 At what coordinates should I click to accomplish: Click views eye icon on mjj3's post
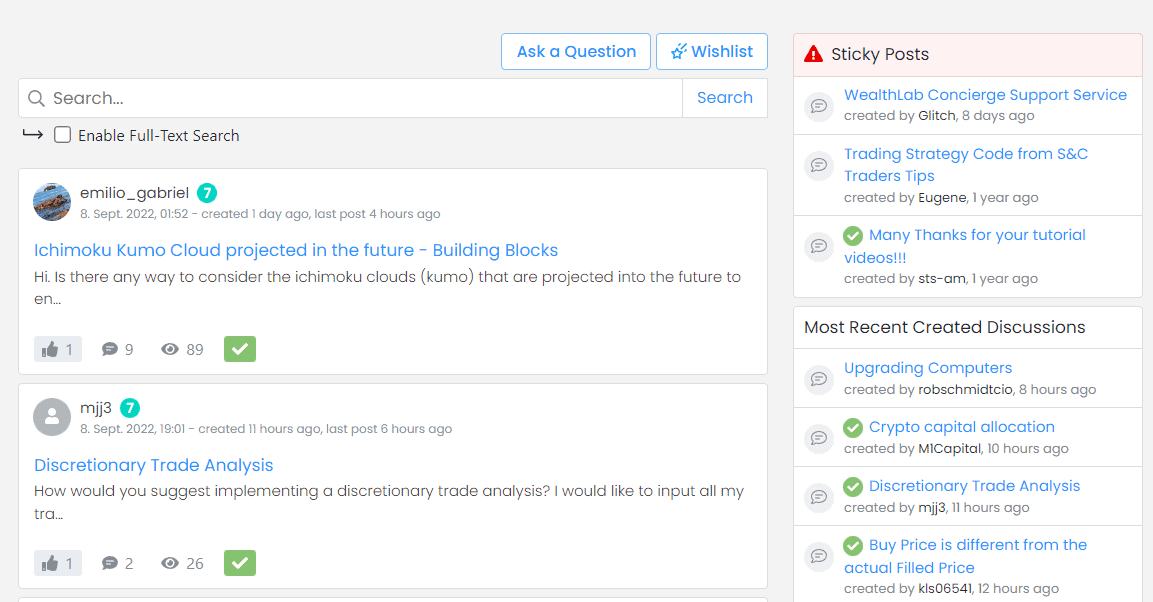click(x=170, y=563)
